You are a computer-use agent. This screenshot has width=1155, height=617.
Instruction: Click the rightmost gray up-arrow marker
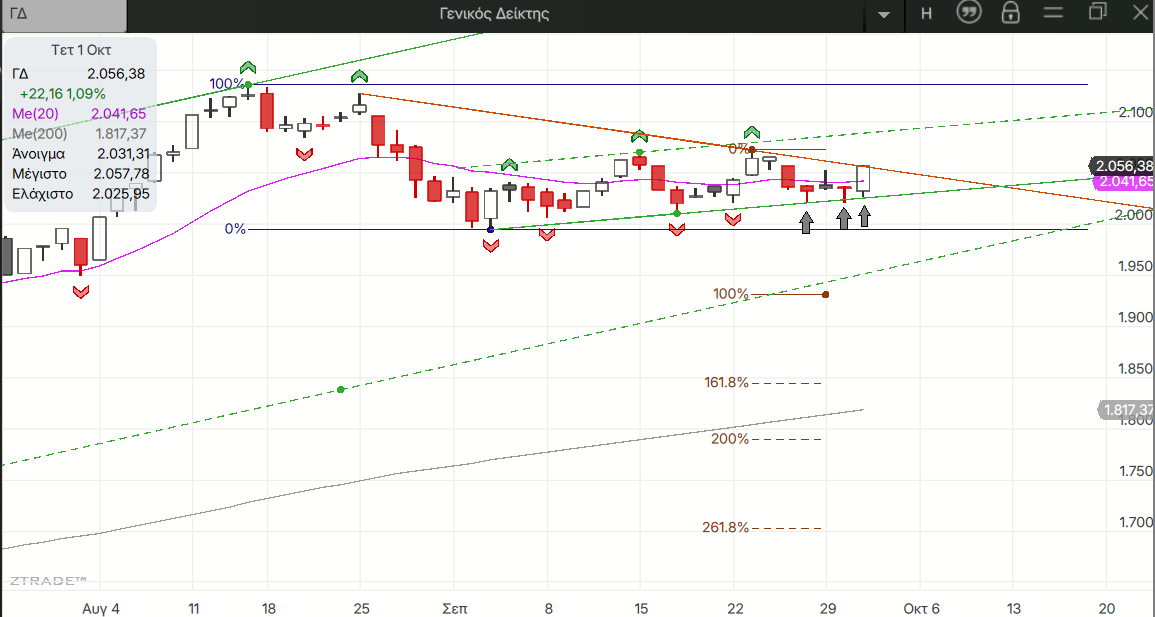click(x=864, y=216)
